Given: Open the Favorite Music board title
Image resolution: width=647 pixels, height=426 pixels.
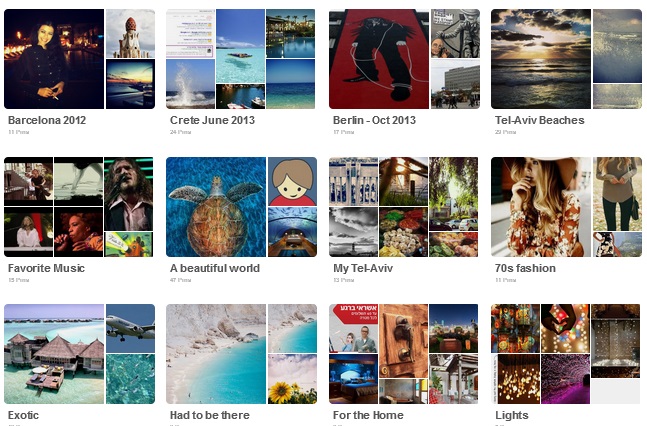Looking at the screenshot, I should [x=46, y=268].
